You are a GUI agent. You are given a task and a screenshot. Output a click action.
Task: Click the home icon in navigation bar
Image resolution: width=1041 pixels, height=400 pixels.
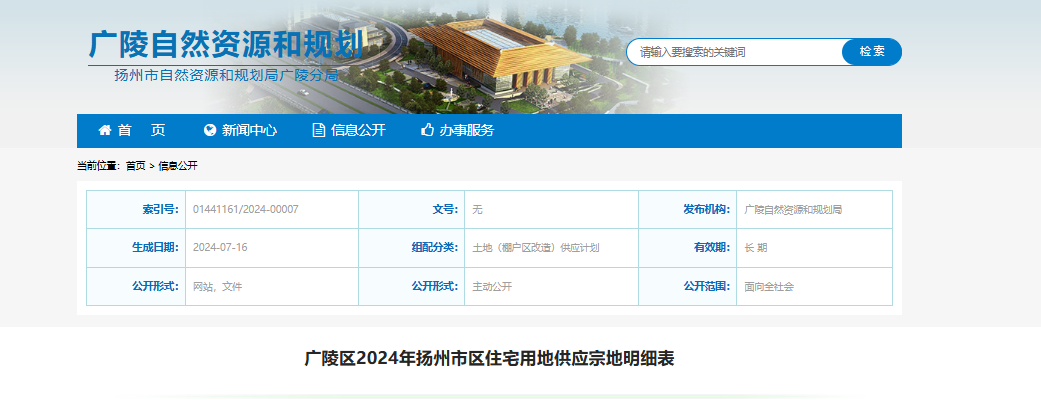coord(104,130)
